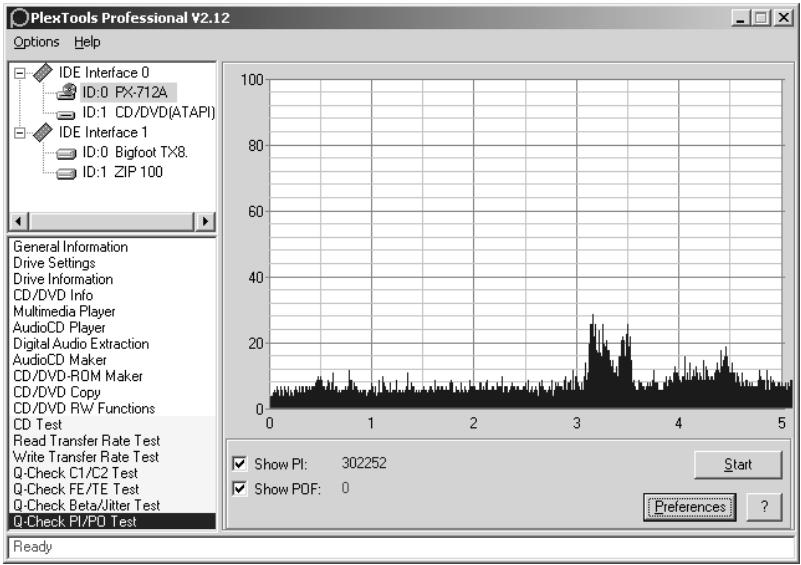Click the left arrow of the device tree scrollbar
The image size is (801, 565).
click(x=19, y=221)
